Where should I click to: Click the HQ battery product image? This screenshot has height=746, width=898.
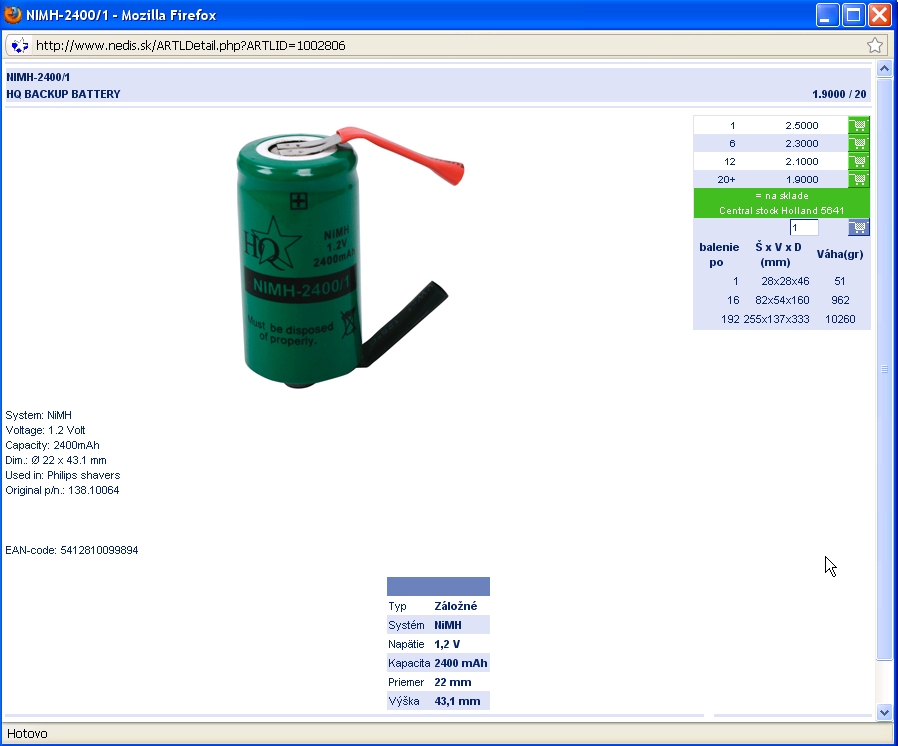(350, 258)
